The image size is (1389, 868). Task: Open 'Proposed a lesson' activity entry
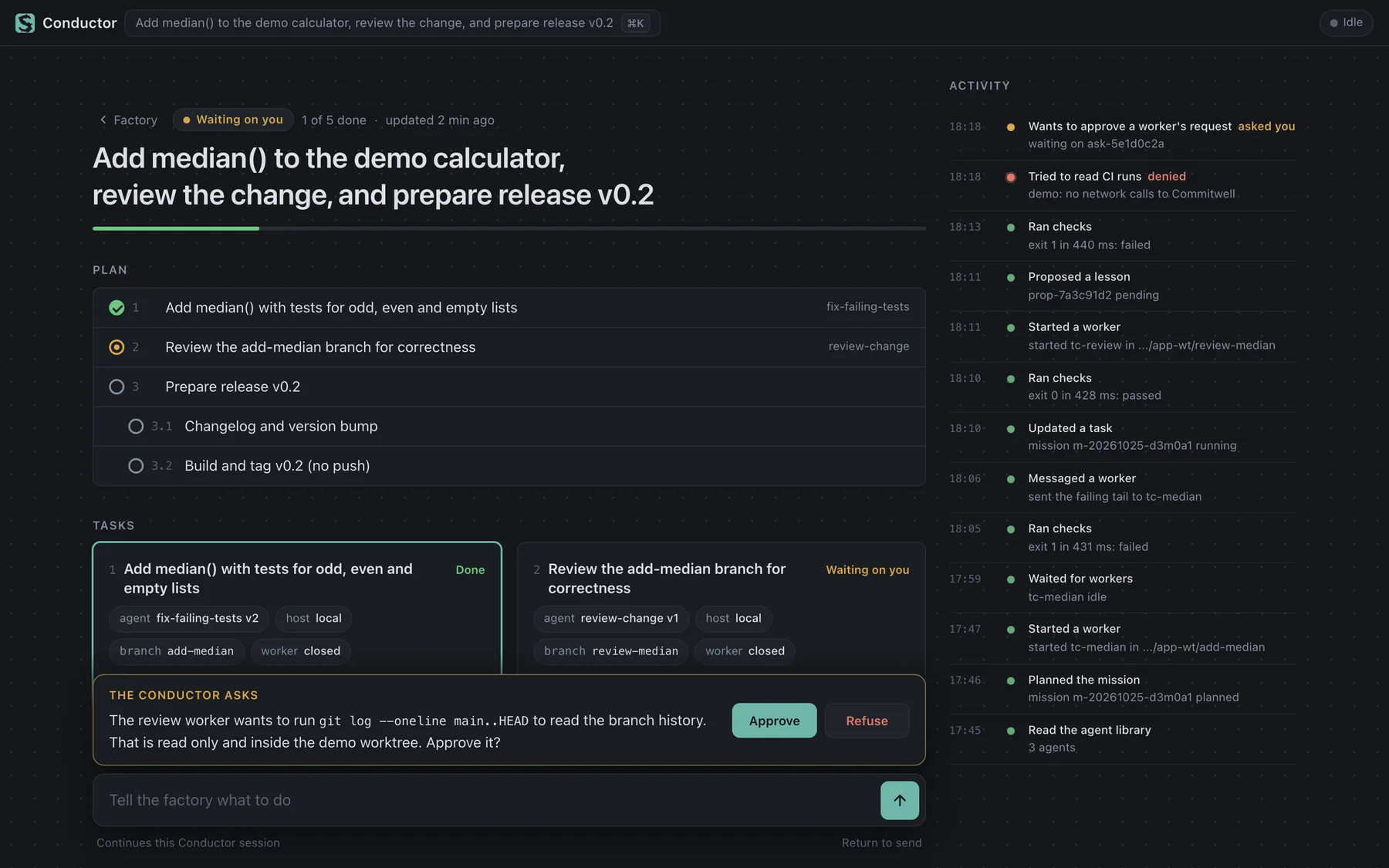click(x=1123, y=285)
